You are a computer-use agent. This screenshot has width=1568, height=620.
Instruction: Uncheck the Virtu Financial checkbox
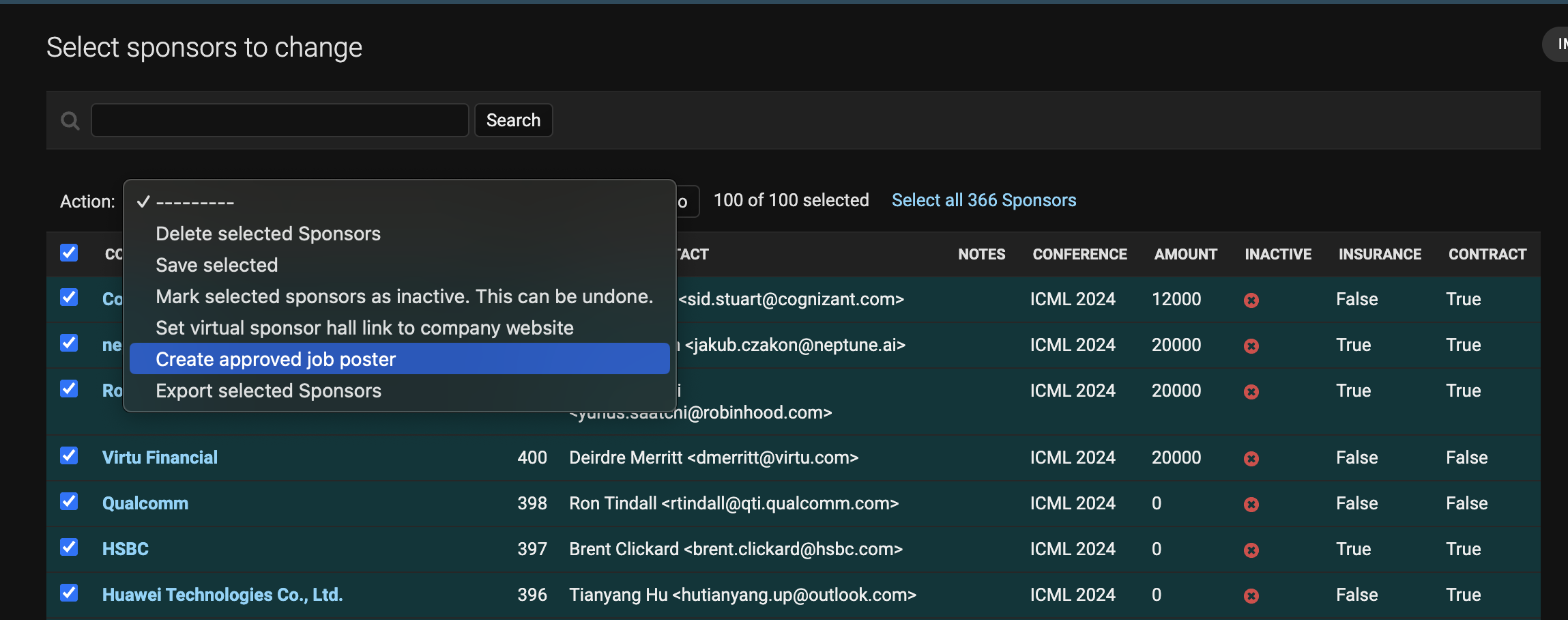(69, 455)
